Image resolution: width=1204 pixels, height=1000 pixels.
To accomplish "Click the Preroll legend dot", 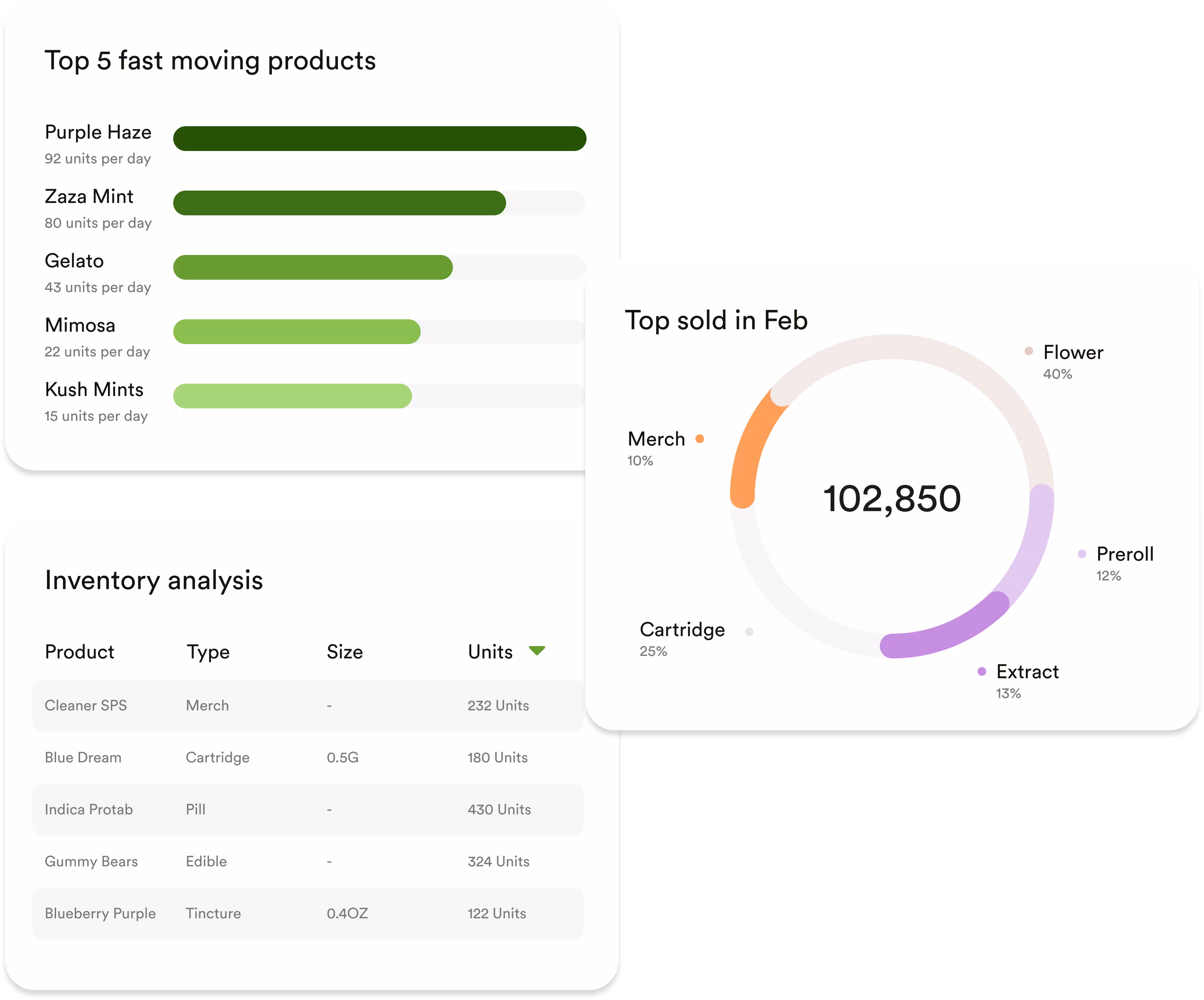I will coord(1082,553).
